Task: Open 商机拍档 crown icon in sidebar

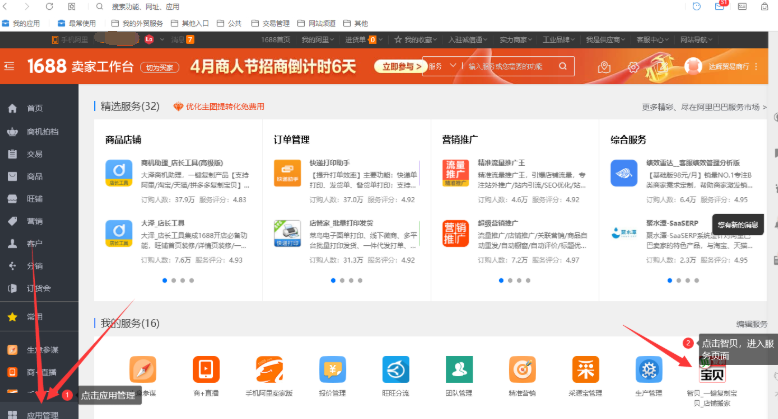Action: coord(12,132)
